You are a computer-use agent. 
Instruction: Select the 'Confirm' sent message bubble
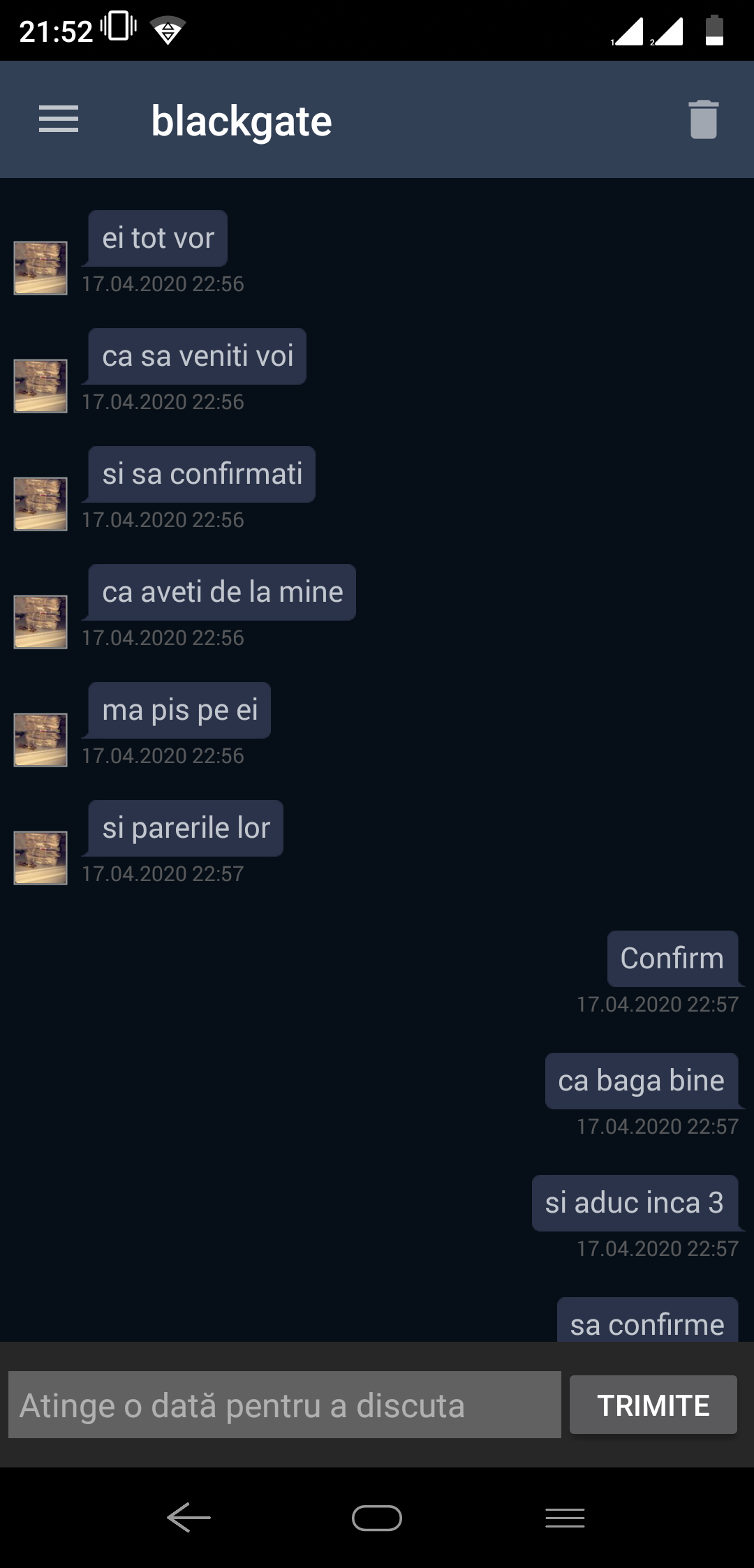click(672, 959)
